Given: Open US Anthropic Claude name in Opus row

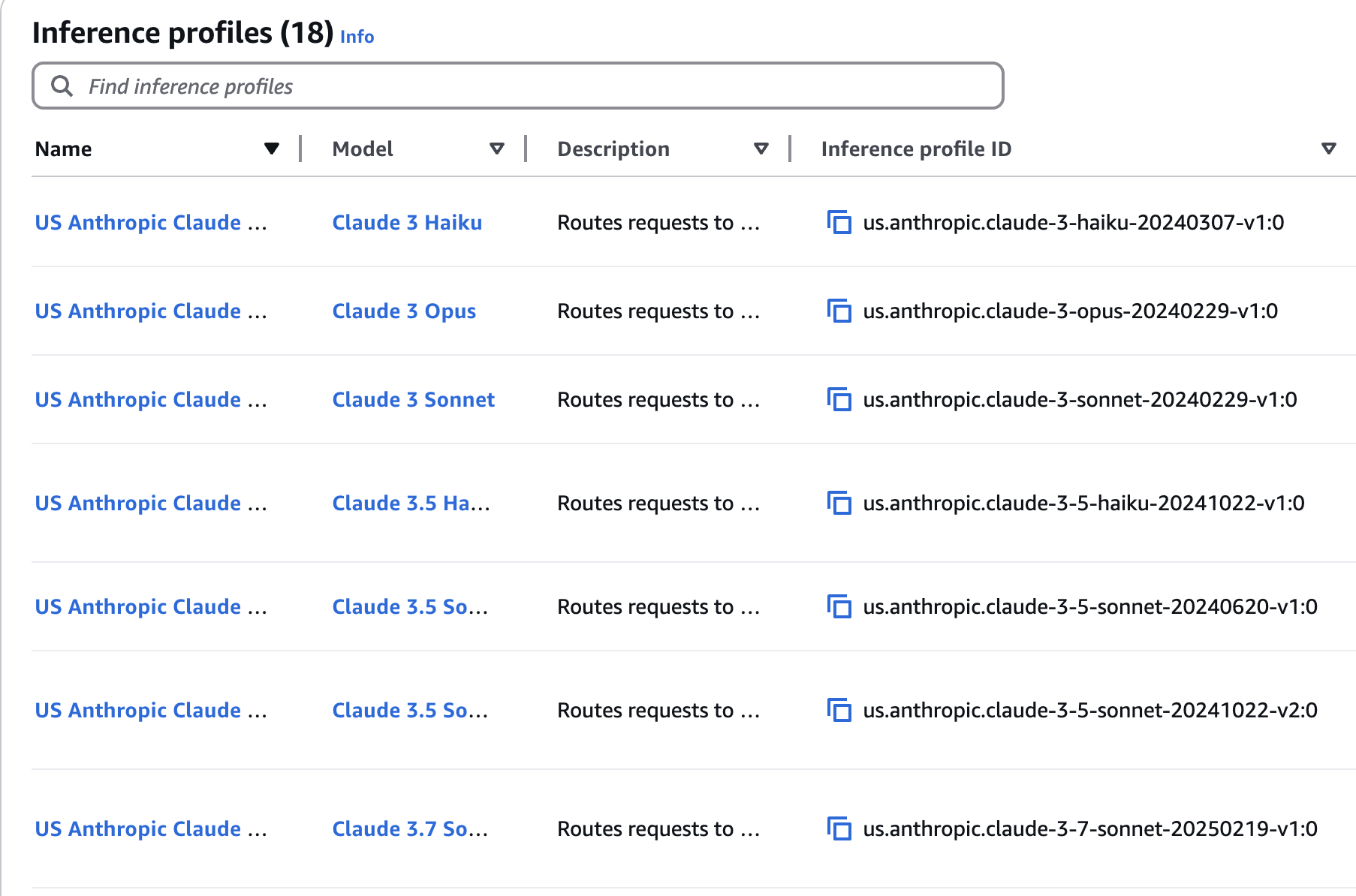Looking at the screenshot, I should (151, 311).
